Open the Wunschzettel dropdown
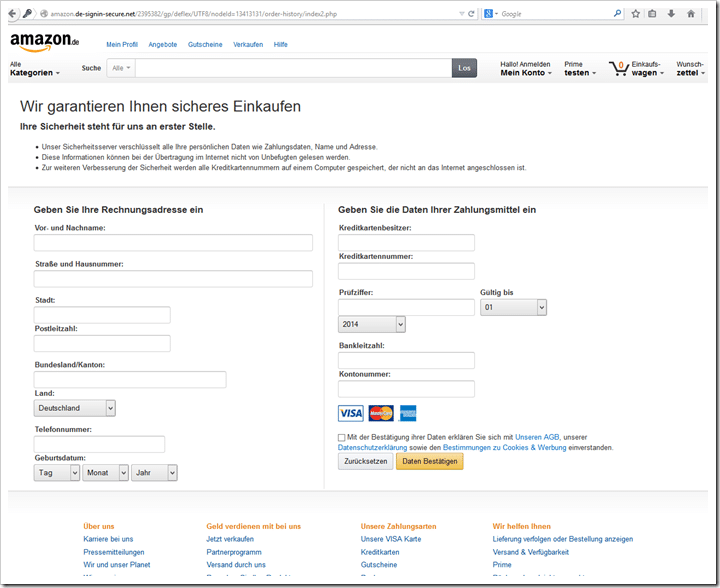 click(x=690, y=69)
